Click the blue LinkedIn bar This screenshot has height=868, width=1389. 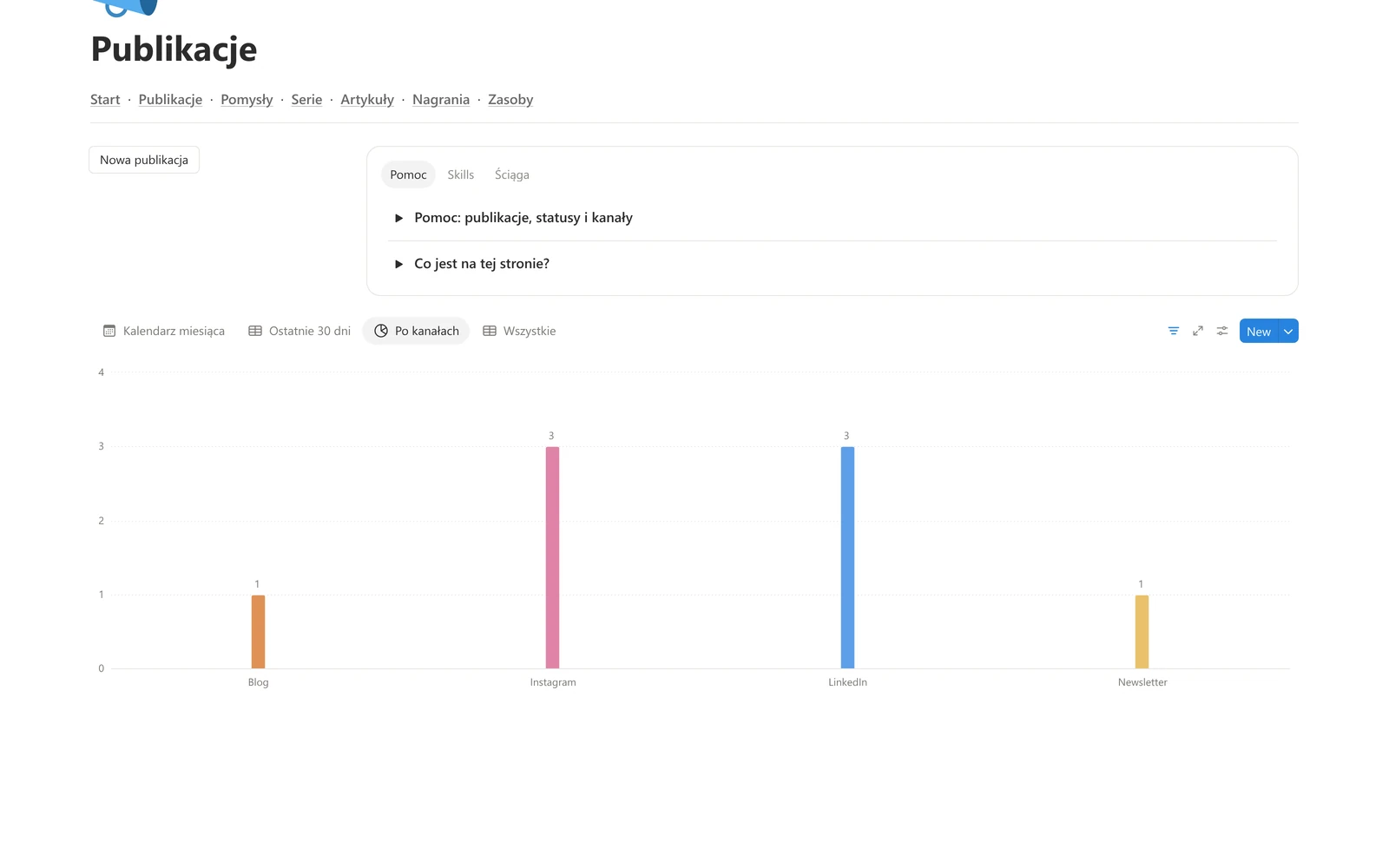pos(847,557)
